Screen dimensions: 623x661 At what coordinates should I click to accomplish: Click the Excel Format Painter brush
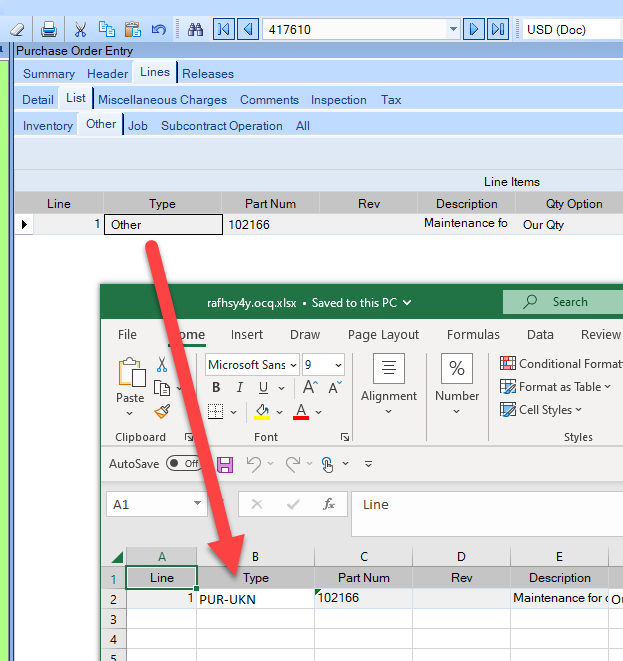[162, 411]
